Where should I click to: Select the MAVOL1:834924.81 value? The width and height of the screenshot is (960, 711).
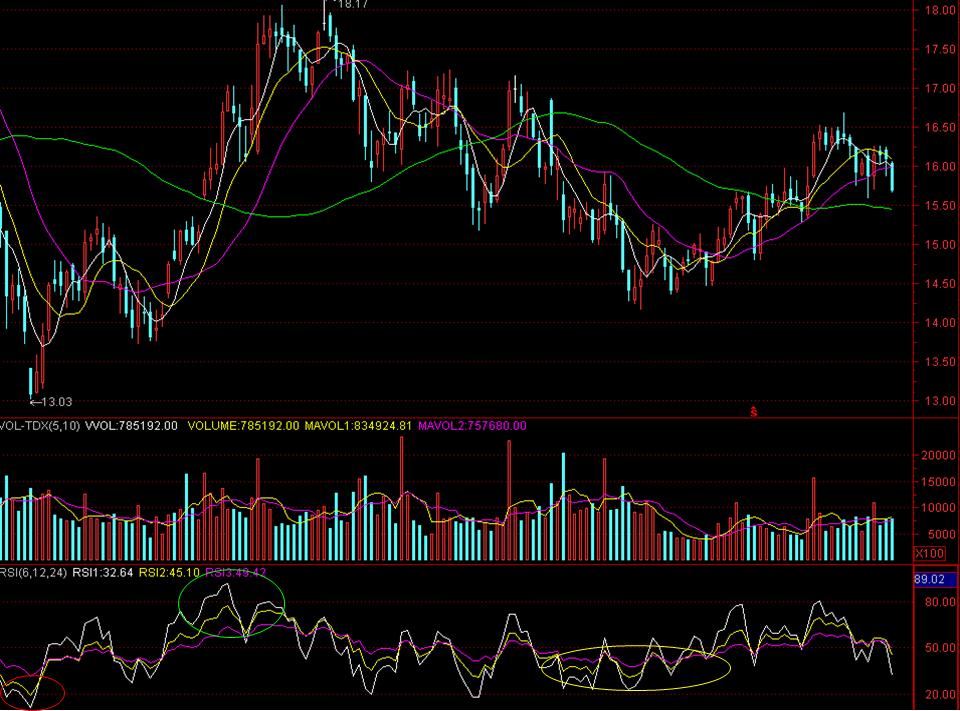[358, 426]
